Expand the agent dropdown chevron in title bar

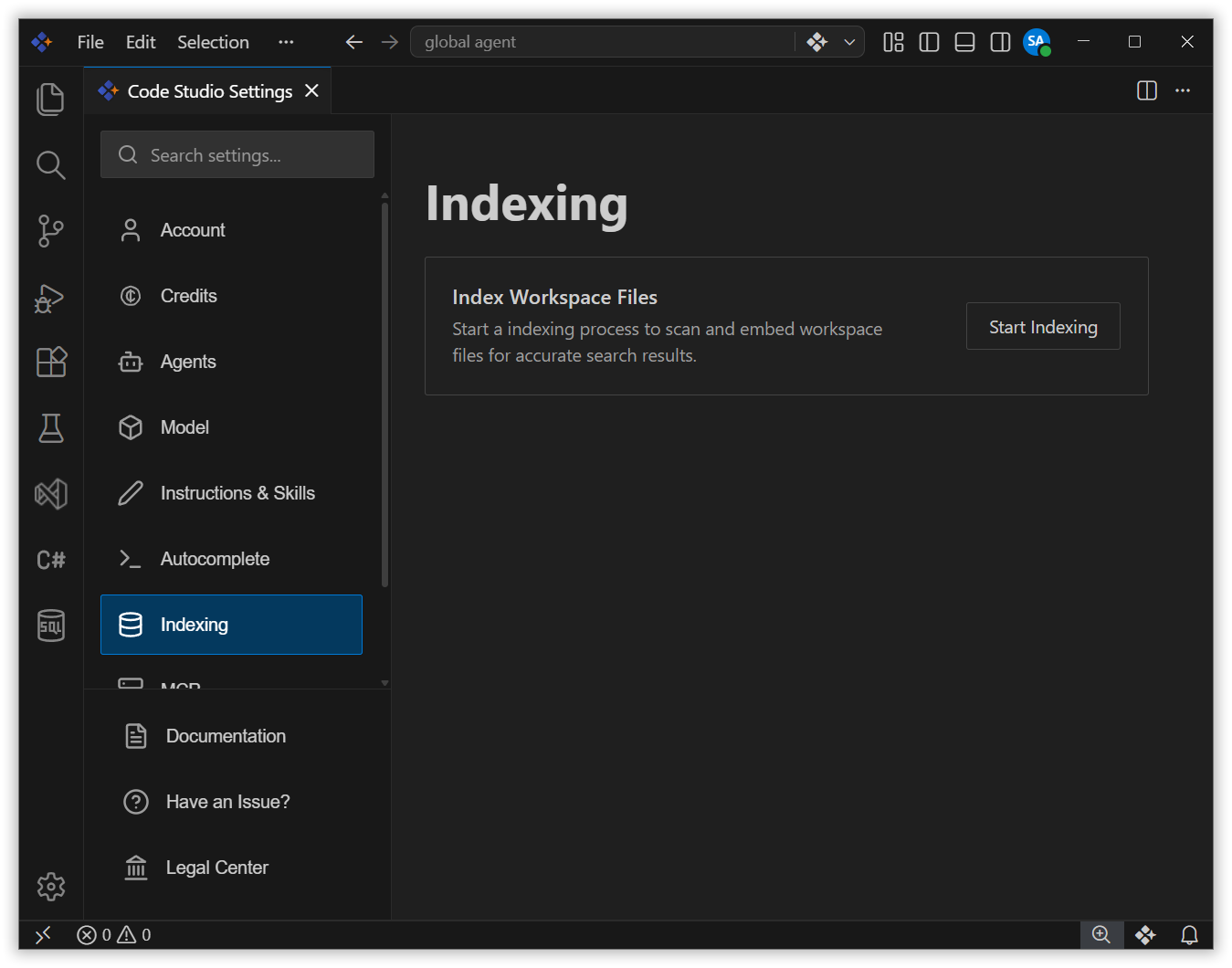click(849, 42)
